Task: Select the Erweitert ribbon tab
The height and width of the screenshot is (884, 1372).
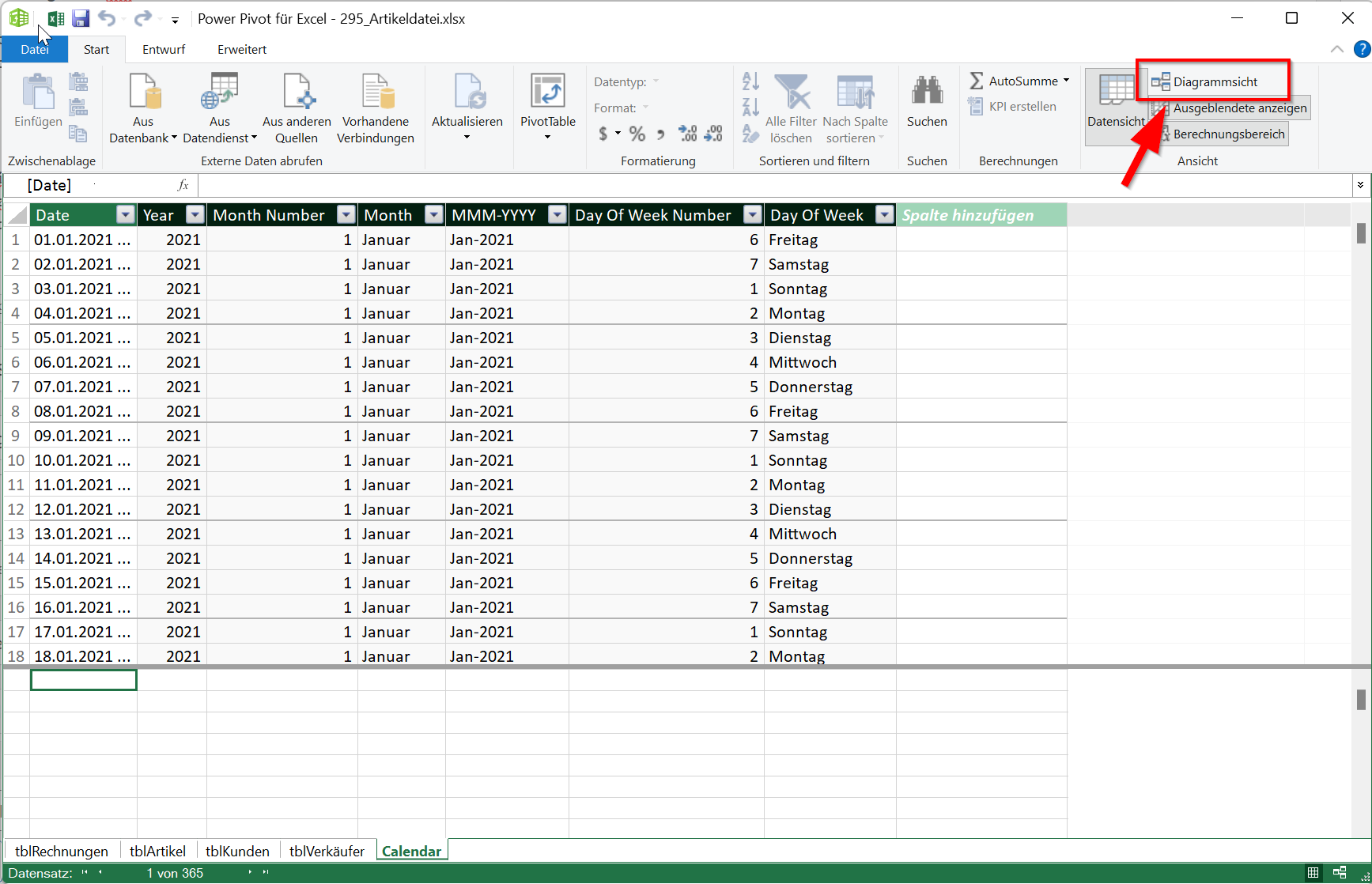Action: [242, 49]
